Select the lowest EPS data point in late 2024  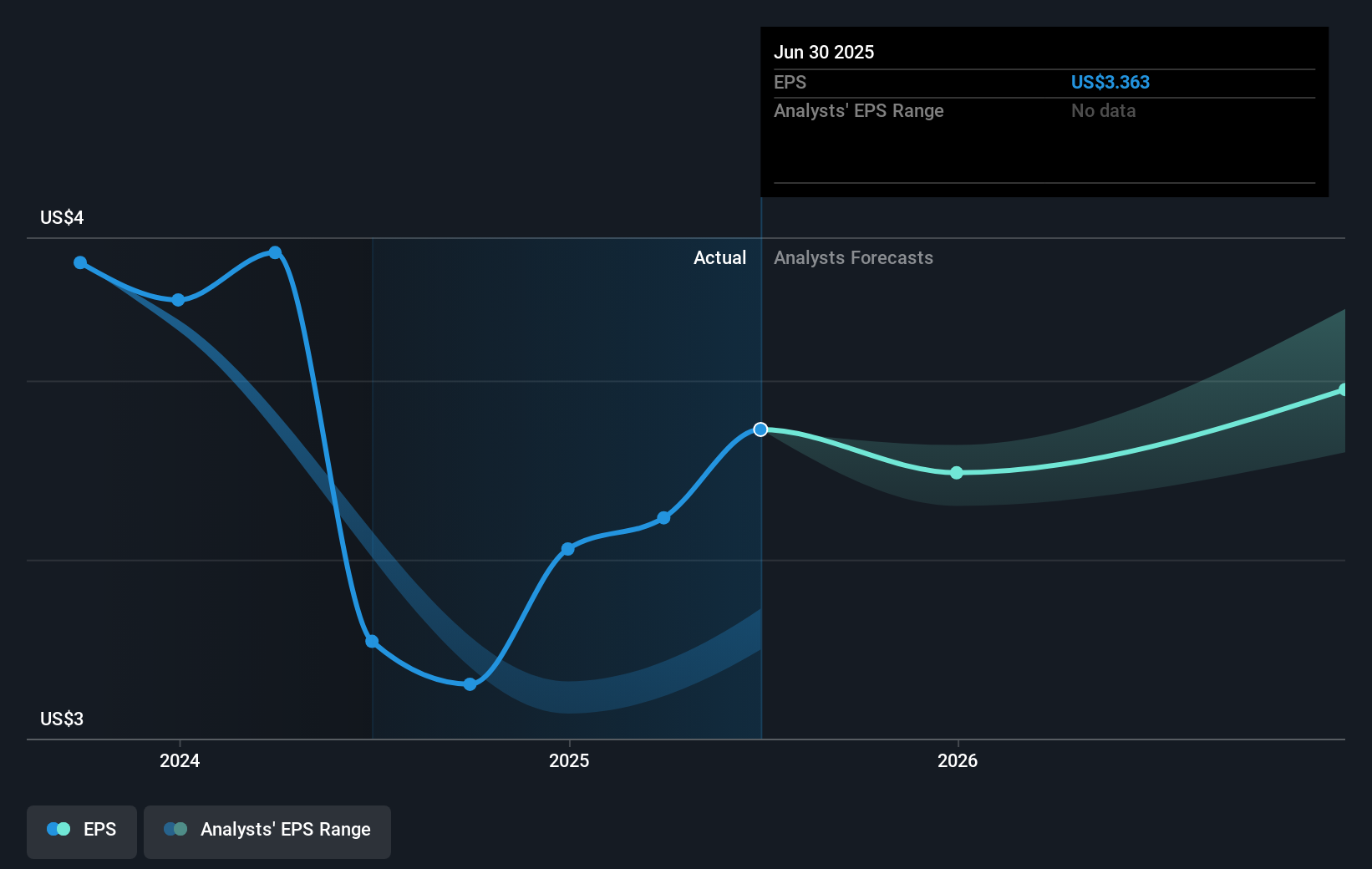click(x=470, y=684)
